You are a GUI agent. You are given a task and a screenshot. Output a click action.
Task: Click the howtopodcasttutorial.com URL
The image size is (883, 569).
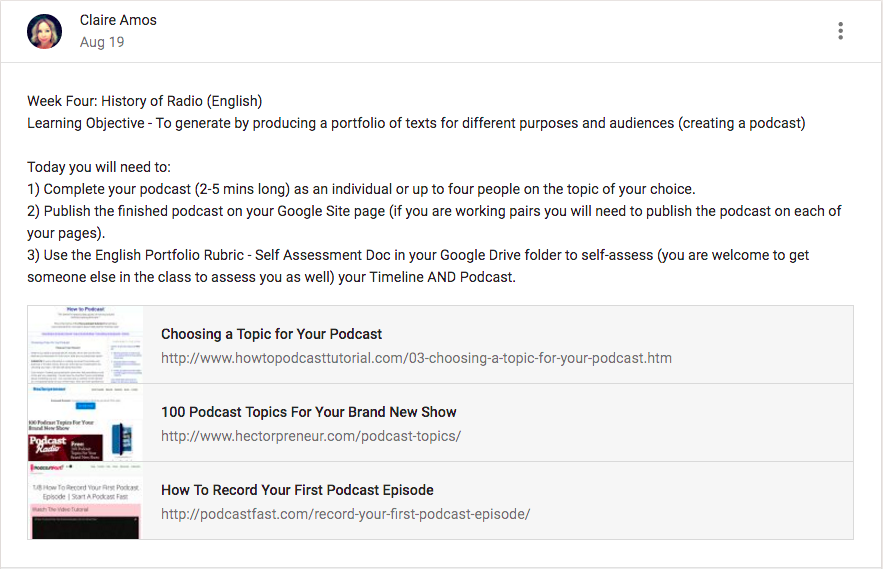[416, 357]
